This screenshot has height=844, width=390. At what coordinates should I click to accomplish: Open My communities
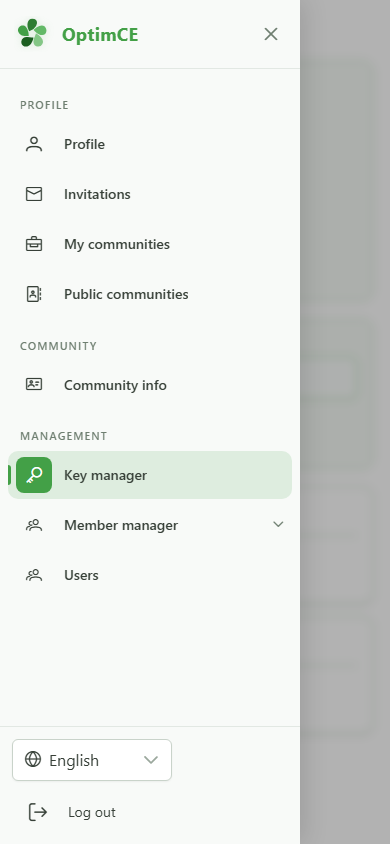tap(150, 244)
